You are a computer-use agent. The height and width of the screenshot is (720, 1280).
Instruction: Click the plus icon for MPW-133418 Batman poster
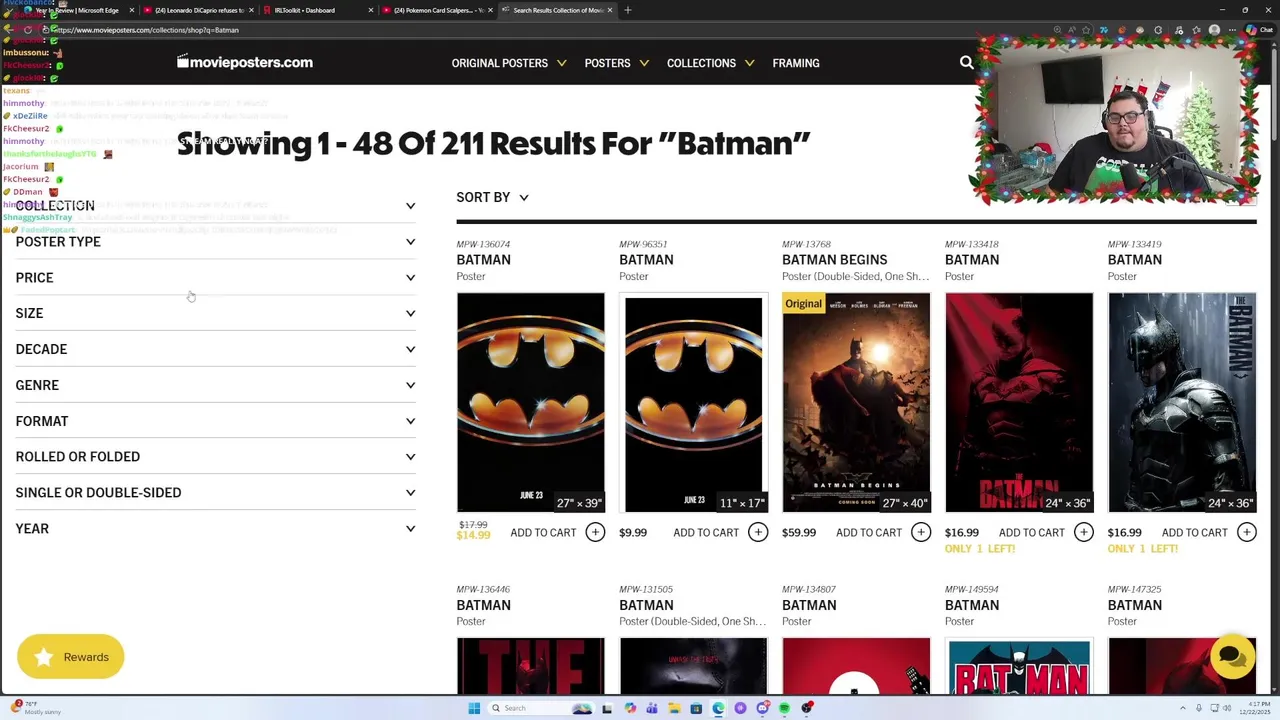[x=1084, y=533]
